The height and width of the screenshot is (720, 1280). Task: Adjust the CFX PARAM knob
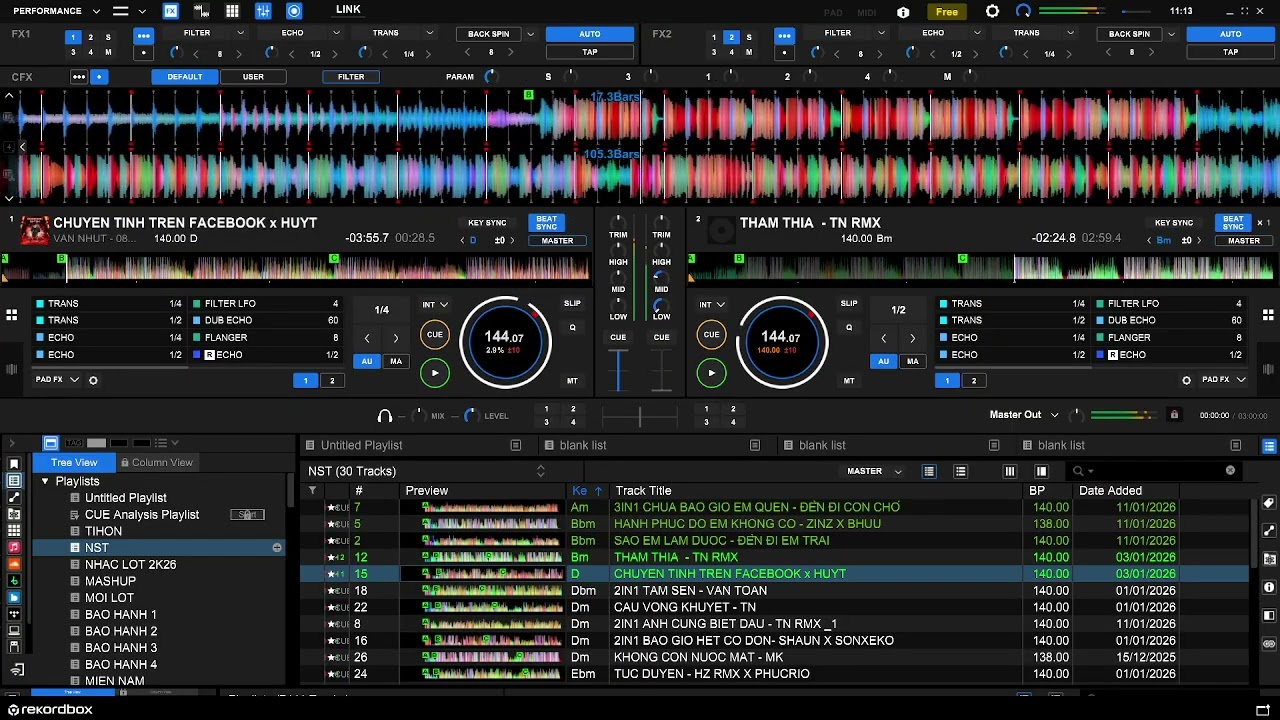pyautogui.click(x=490, y=77)
